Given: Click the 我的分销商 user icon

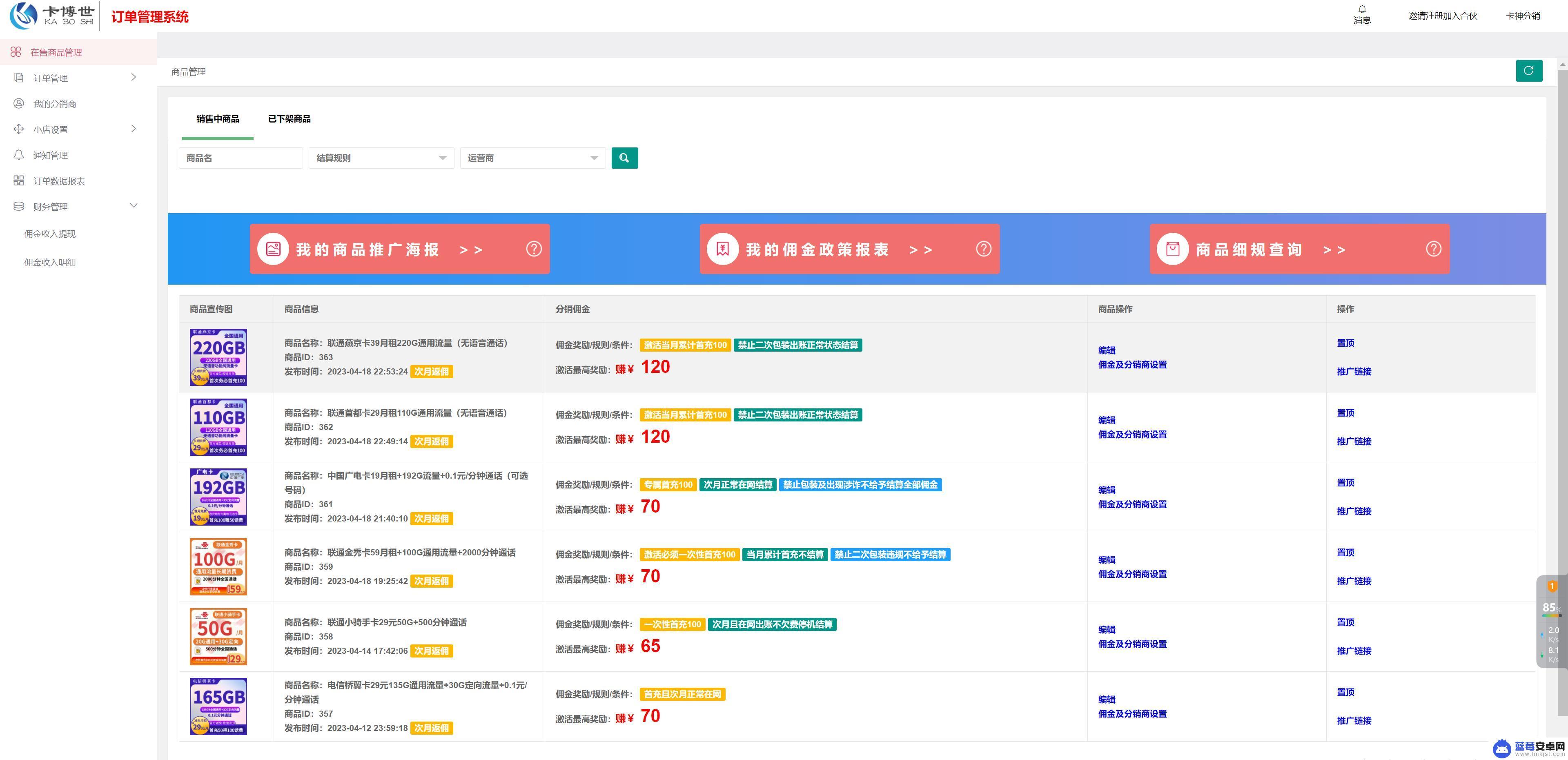Looking at the screenshot, I should coord(19,104).
